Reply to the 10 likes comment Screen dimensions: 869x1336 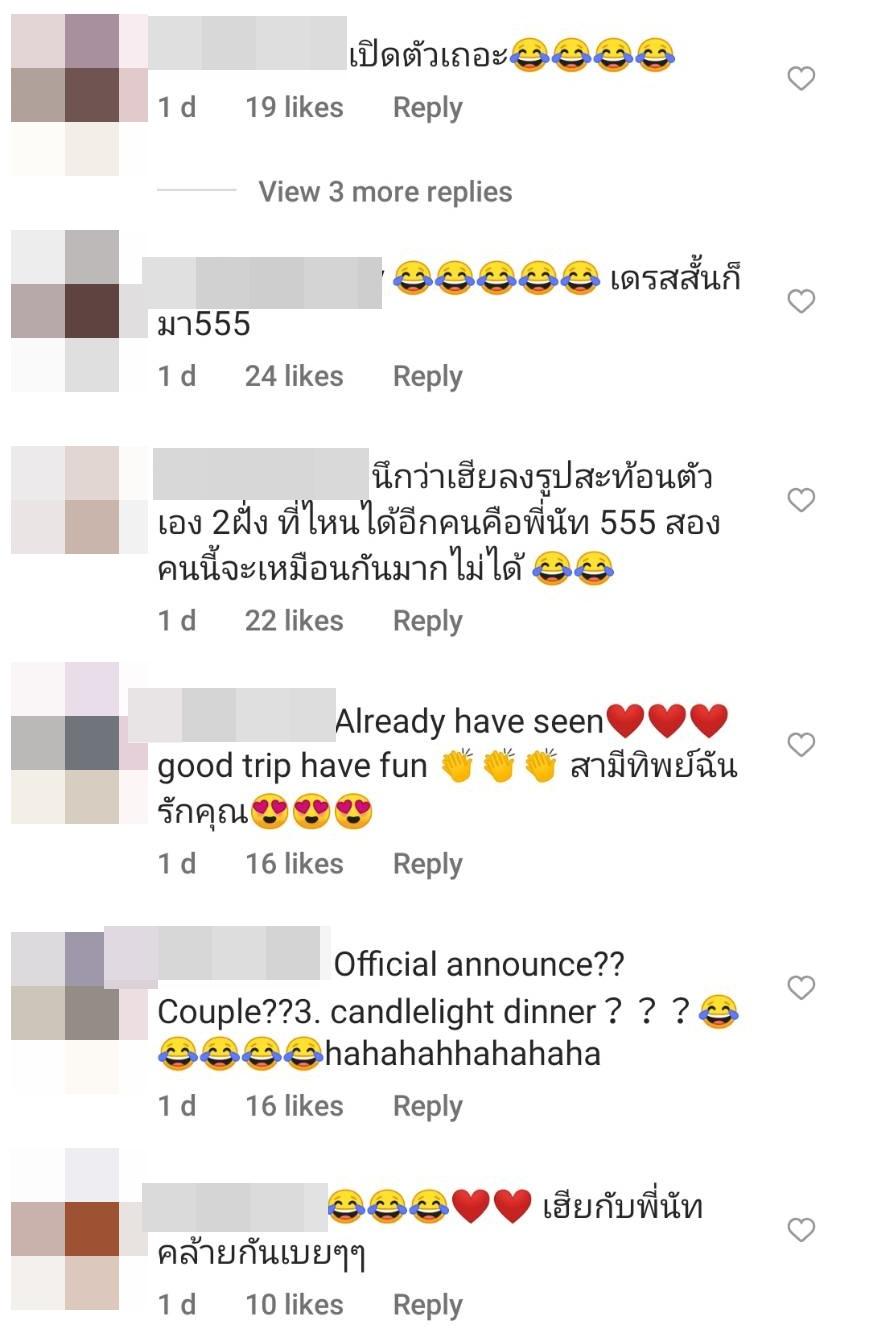pyautogui.click(x=427, y=1305)
